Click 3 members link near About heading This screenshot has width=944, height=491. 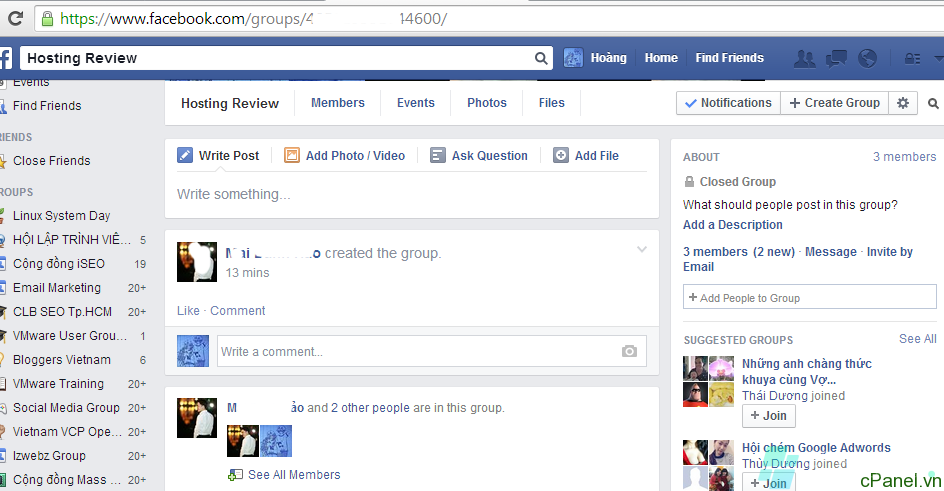904,156
